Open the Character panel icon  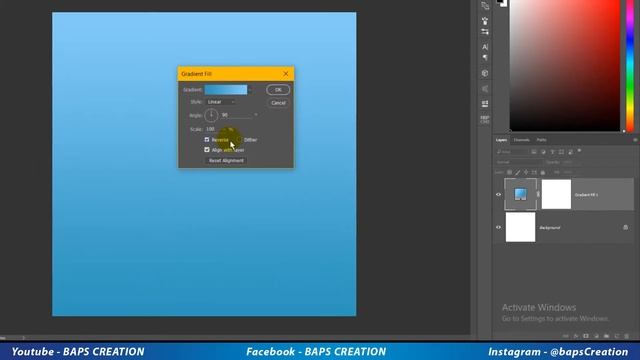tap(485, 47)
